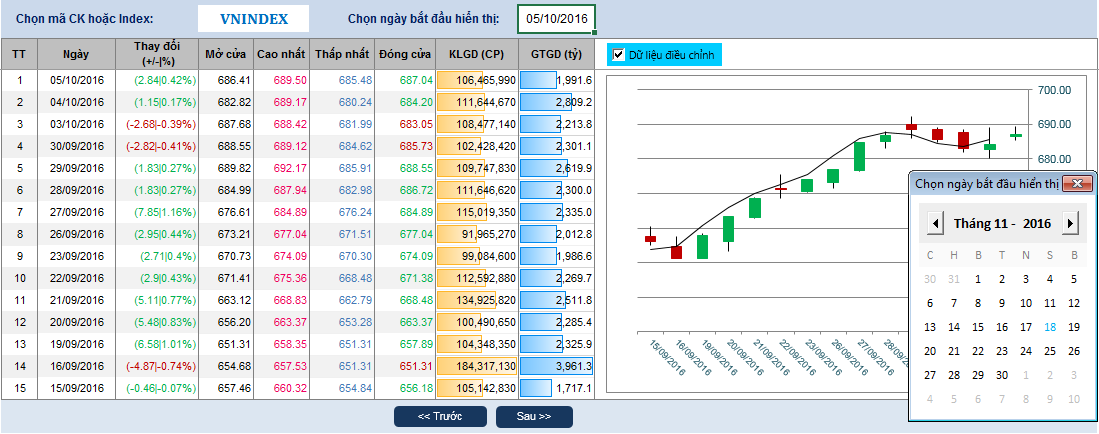Select the row dated 04/10/2016
1099x434 pixels.
[x=298, y=102]
